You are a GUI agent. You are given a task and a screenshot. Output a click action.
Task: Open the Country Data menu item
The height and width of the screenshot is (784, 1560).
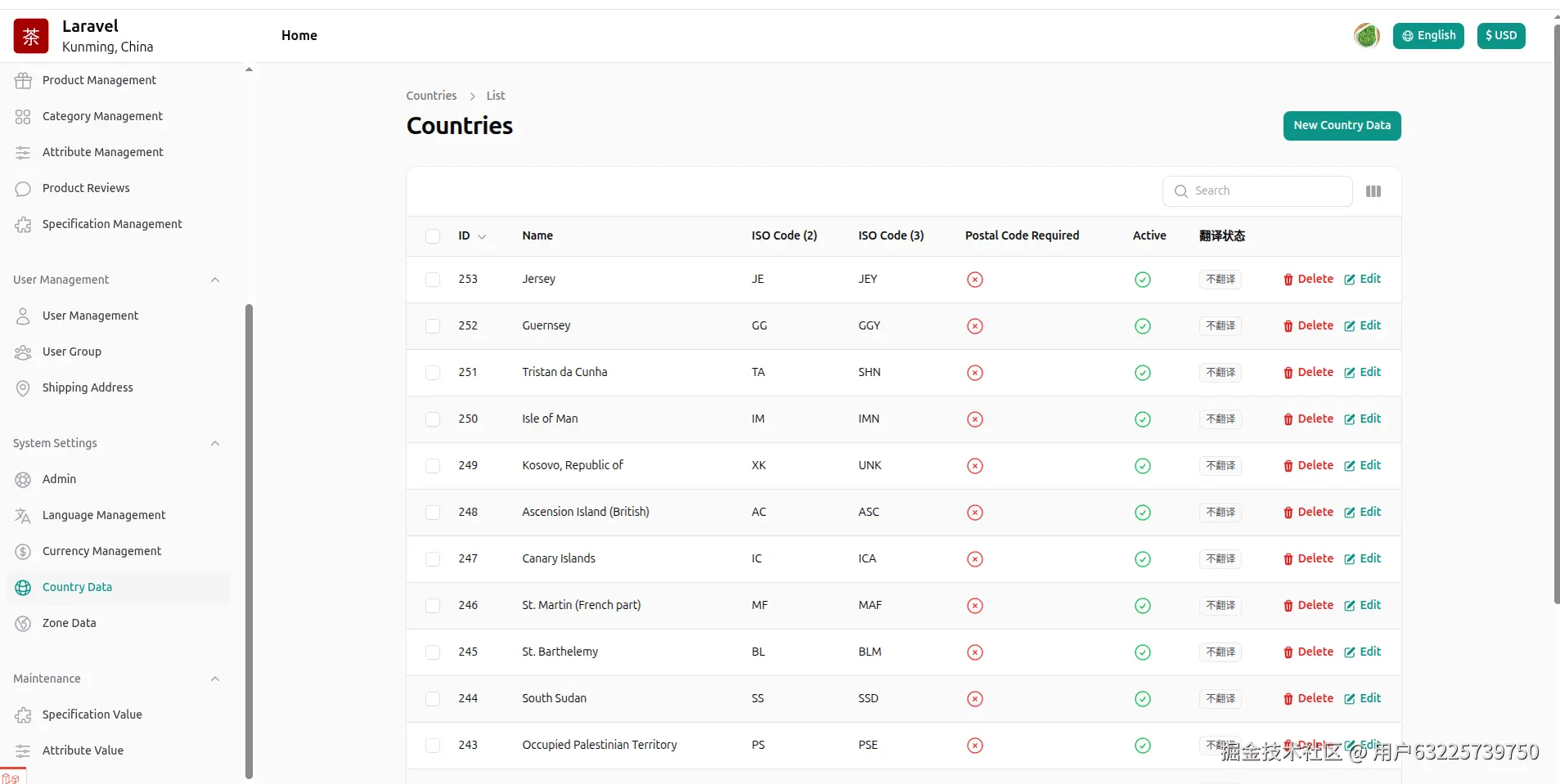(x=77, y=587)
